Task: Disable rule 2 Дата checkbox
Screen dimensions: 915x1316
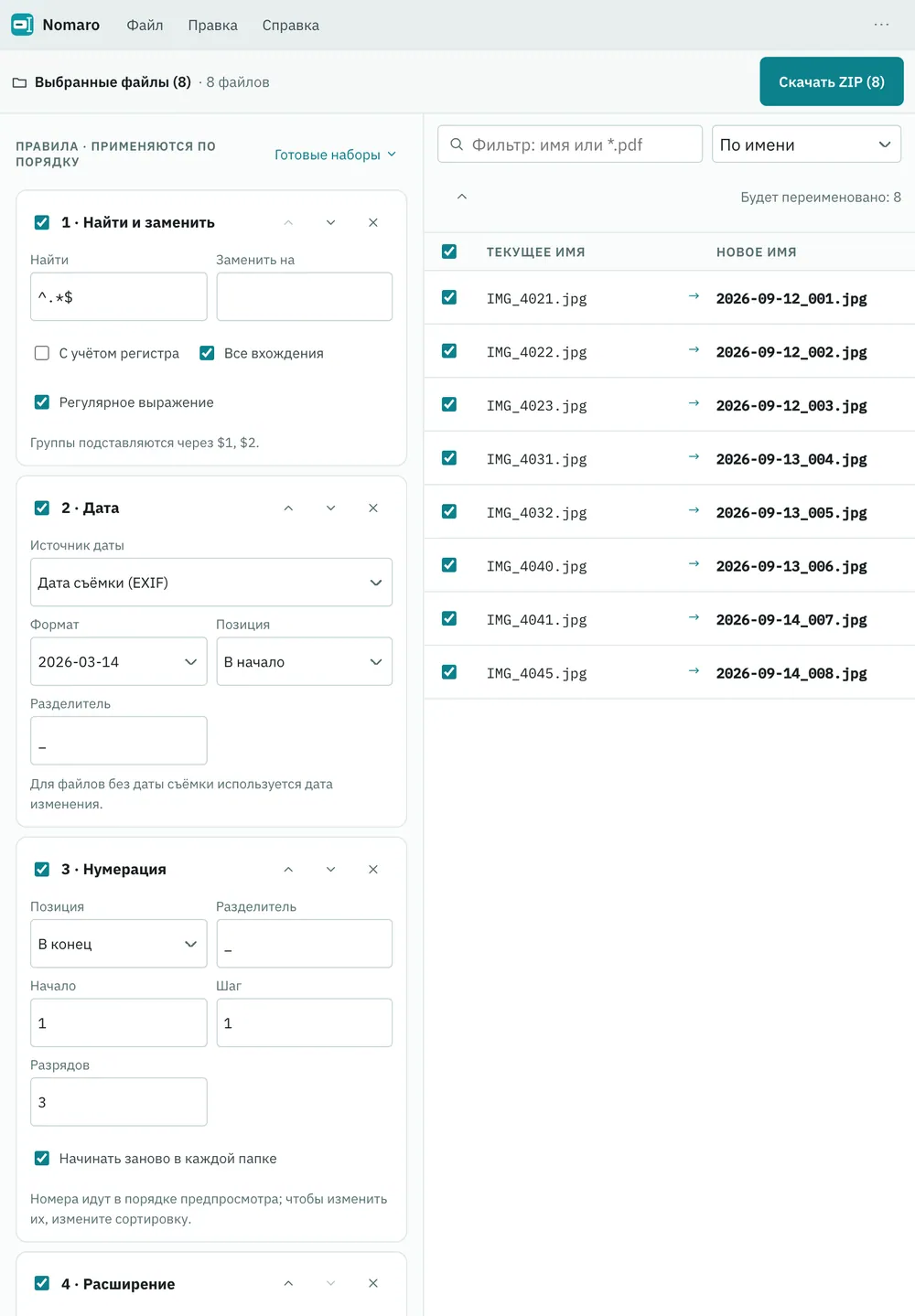Action: (x=42, y=508)
